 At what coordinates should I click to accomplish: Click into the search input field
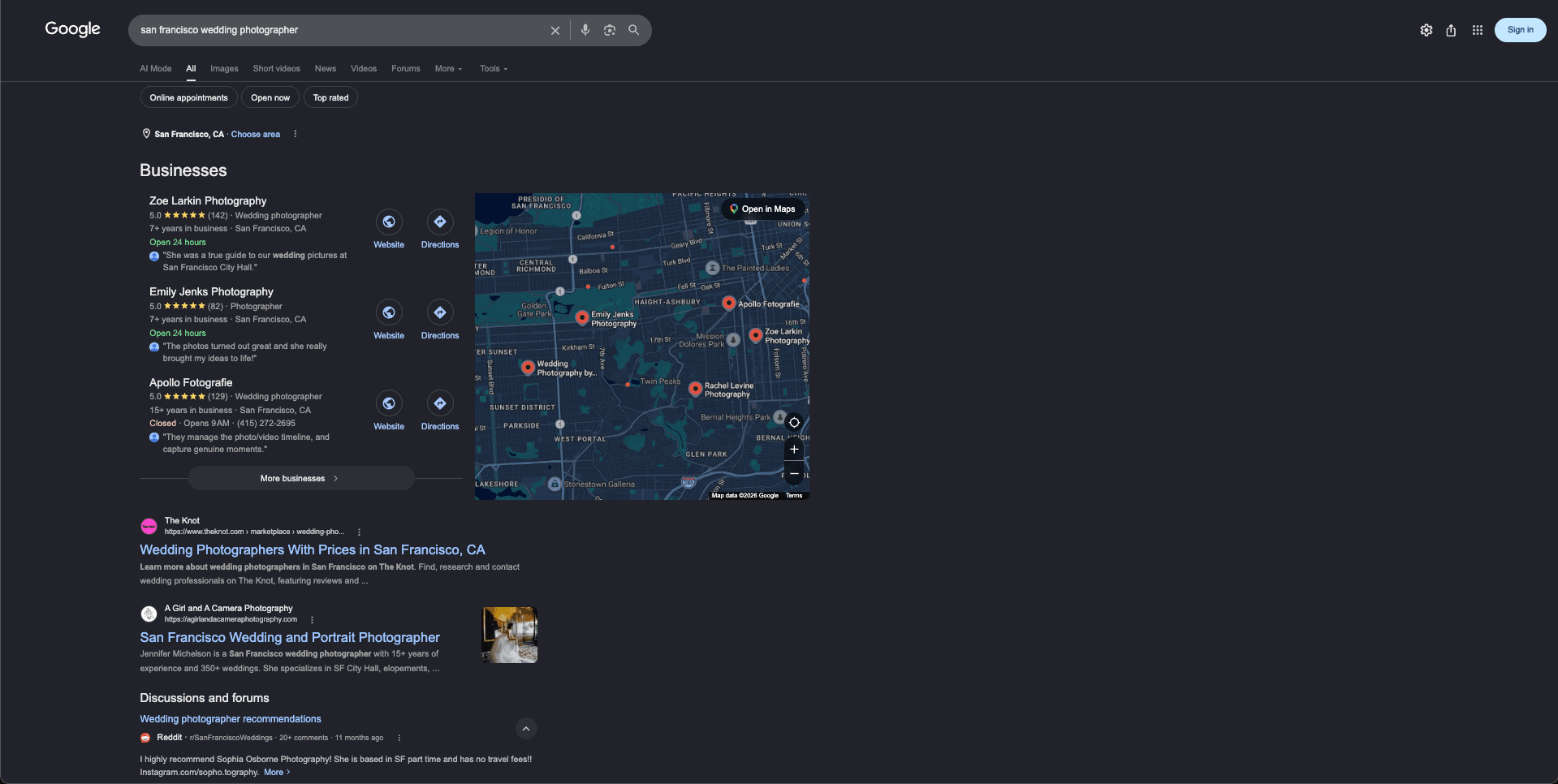[x=341, y=30]
